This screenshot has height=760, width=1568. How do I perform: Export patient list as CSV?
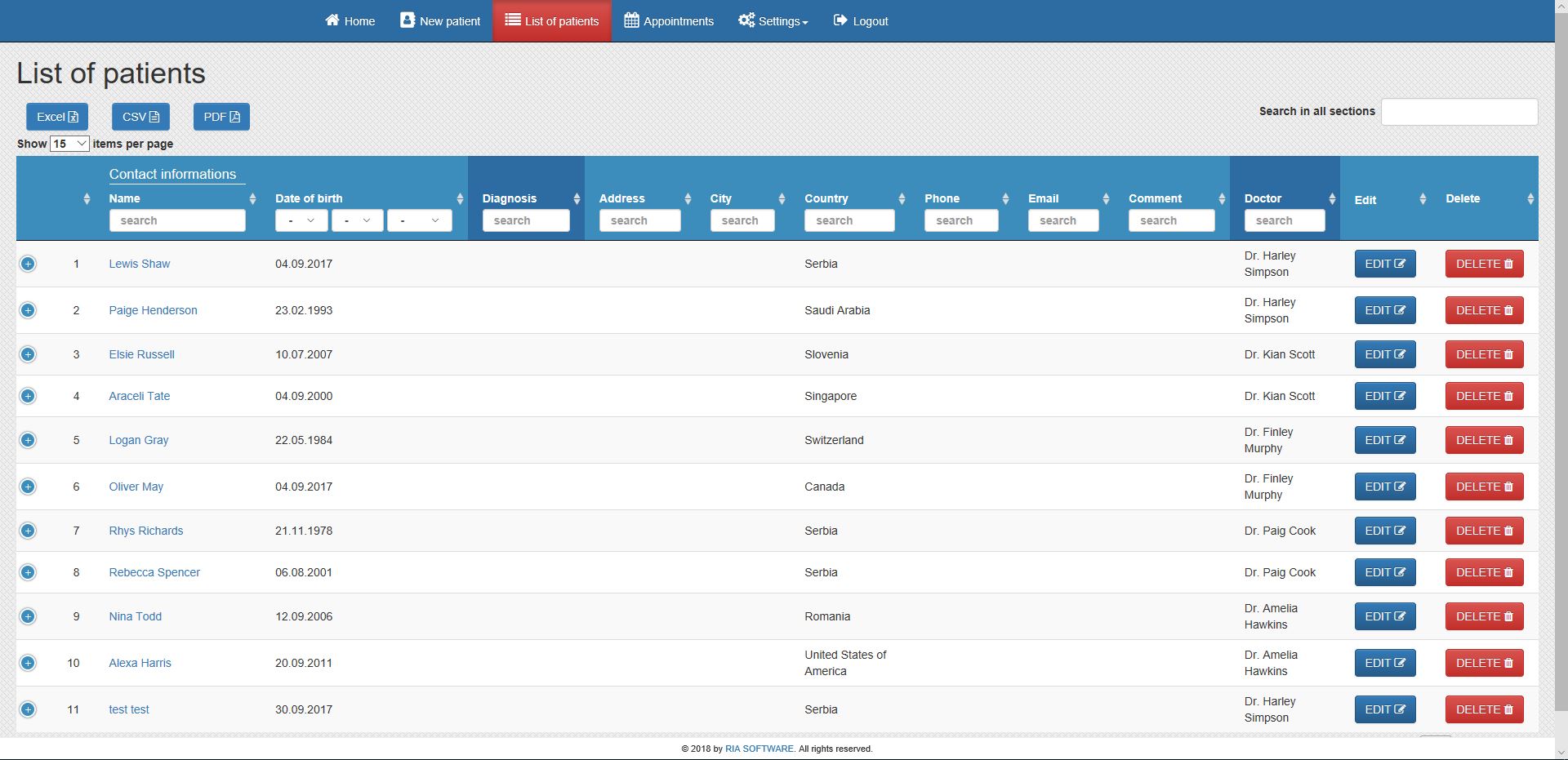coord(140,117)
